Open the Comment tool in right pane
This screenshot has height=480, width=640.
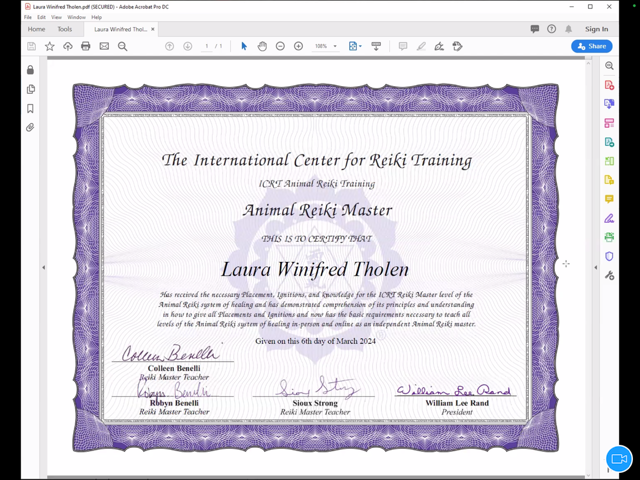[609, 199]
